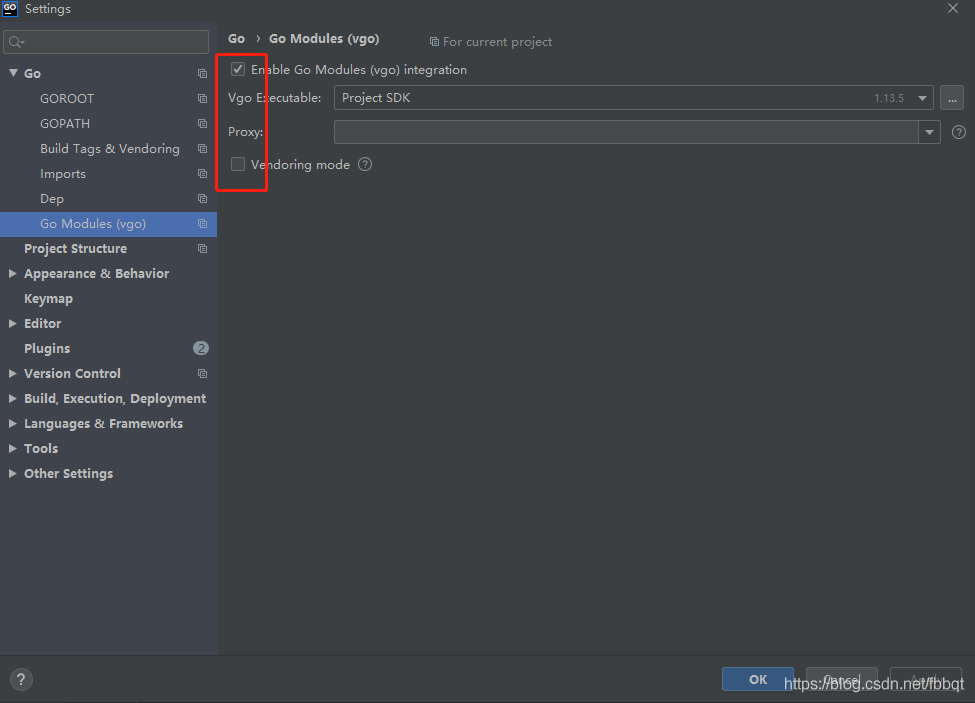Click the per-project icon beside Build Tags & Vendoring
975x703 pixels.
coord(202,149)
